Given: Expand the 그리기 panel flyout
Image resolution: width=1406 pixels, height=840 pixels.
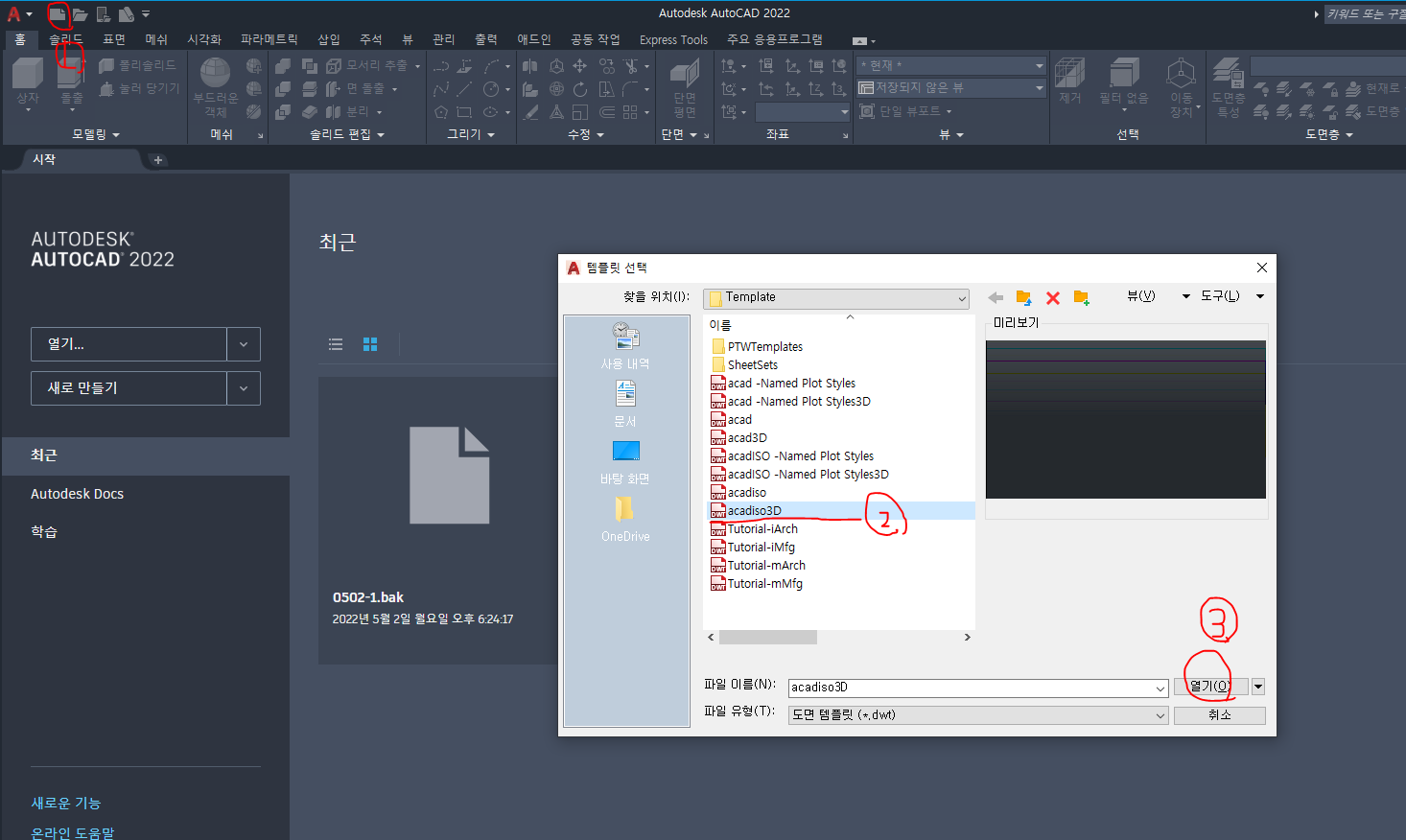Looking at the screenshot, I should [x=471, y=134].
